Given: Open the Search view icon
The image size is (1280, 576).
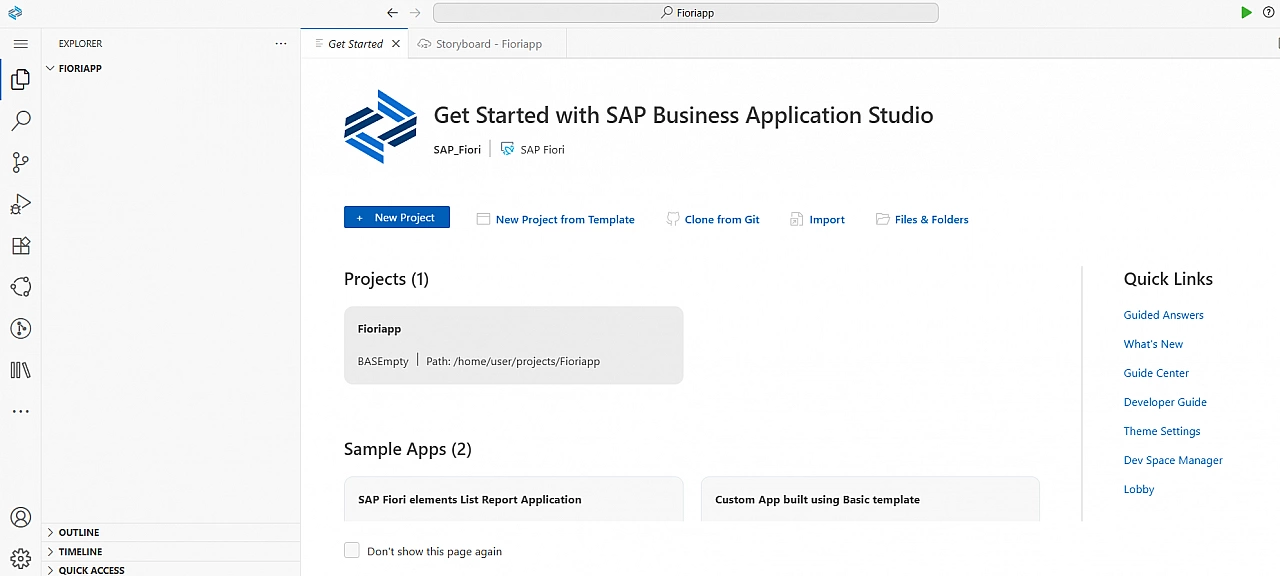Looking at the screenshot, I should 20,121.
